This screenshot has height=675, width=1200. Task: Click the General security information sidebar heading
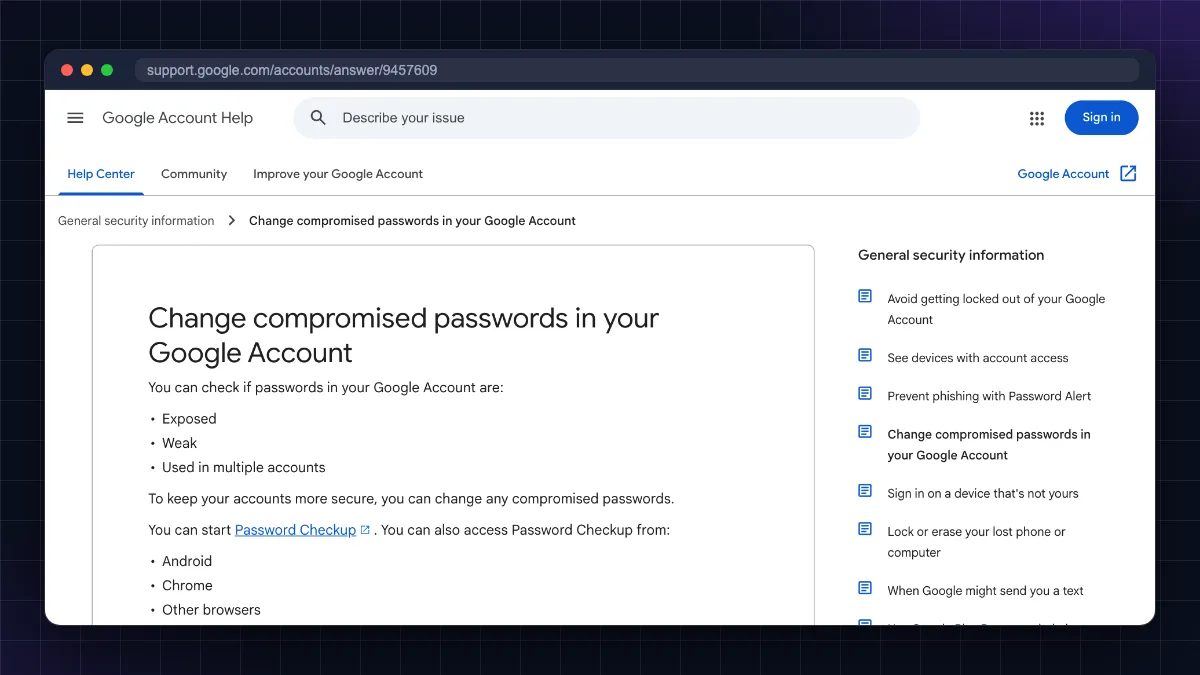(x=951, y=255)
